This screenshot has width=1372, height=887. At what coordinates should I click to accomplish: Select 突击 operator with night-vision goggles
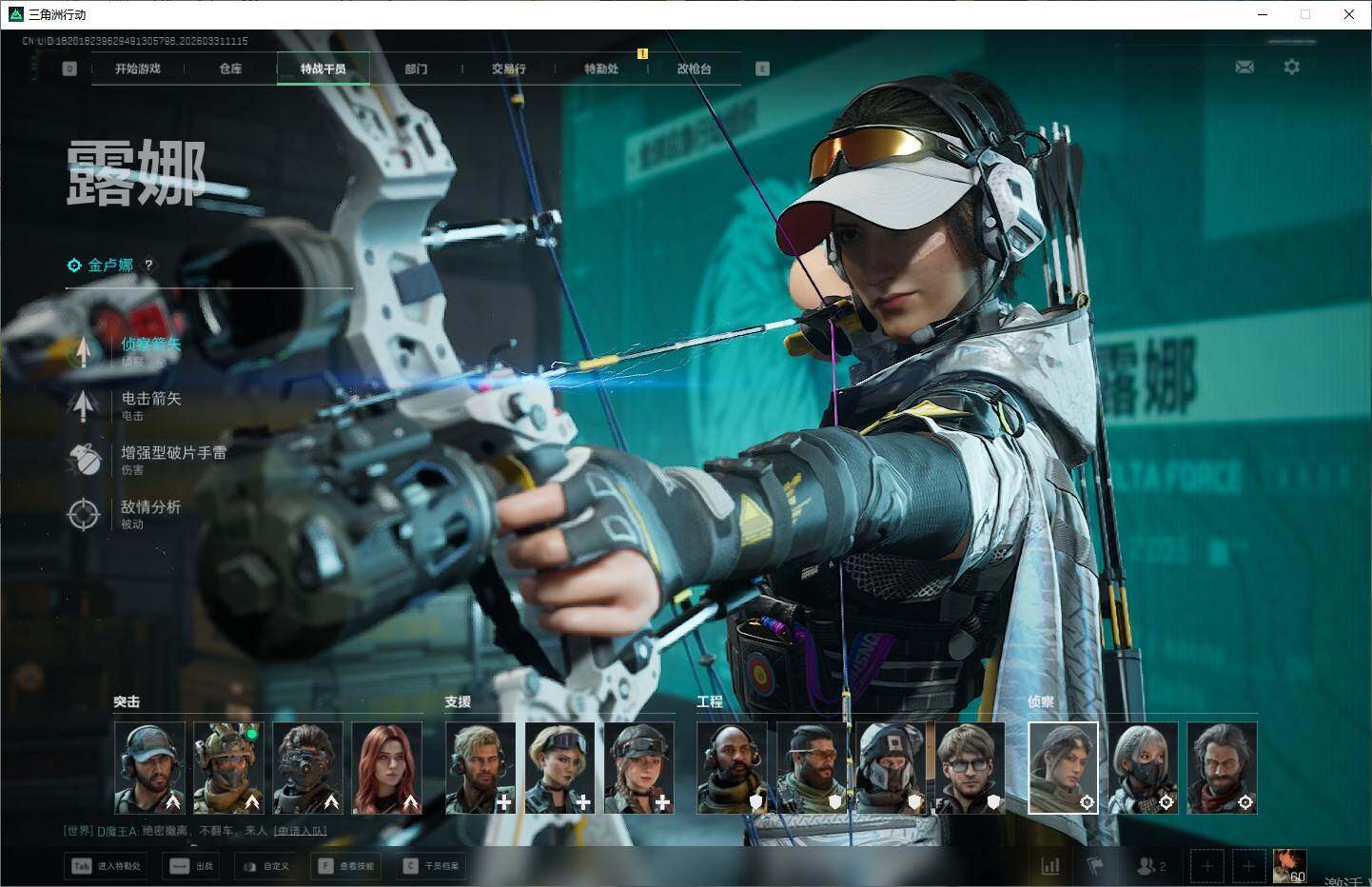tap(307, 768)
